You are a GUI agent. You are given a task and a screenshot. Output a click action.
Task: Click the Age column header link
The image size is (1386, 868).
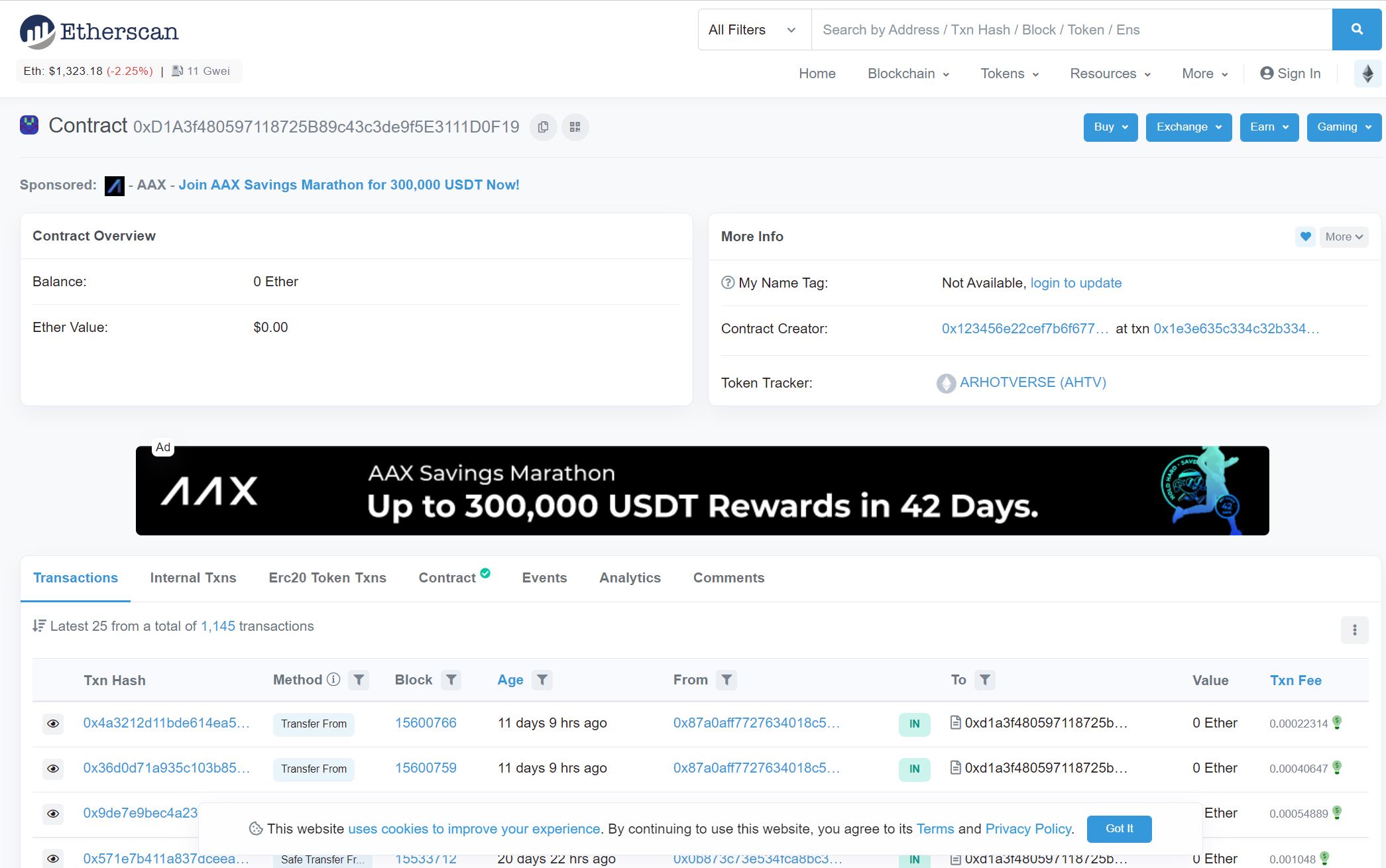(x=510, y=680)
